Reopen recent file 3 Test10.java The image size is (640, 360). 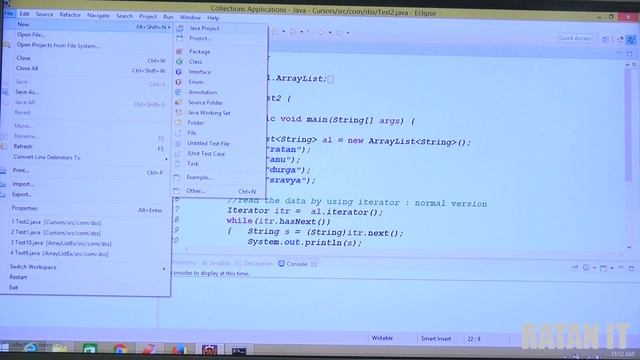[61, 243]
